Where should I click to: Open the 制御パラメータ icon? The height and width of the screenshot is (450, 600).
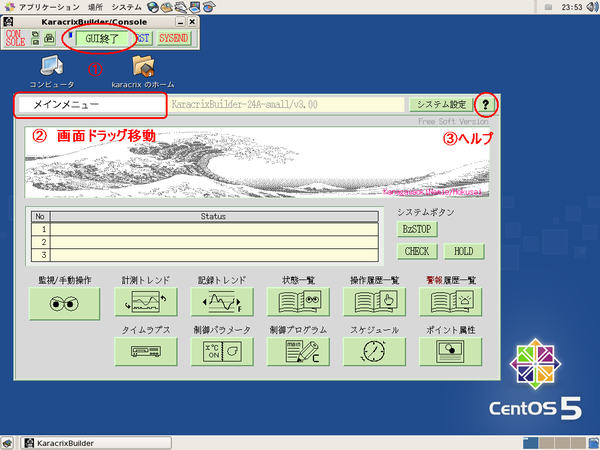click(x=222, y=351)
